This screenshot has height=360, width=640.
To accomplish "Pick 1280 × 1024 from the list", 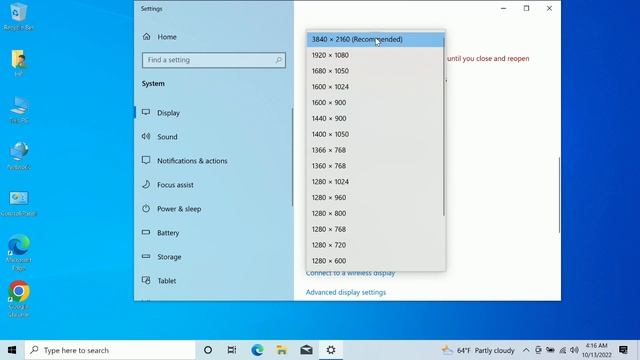I will (376, 182).
